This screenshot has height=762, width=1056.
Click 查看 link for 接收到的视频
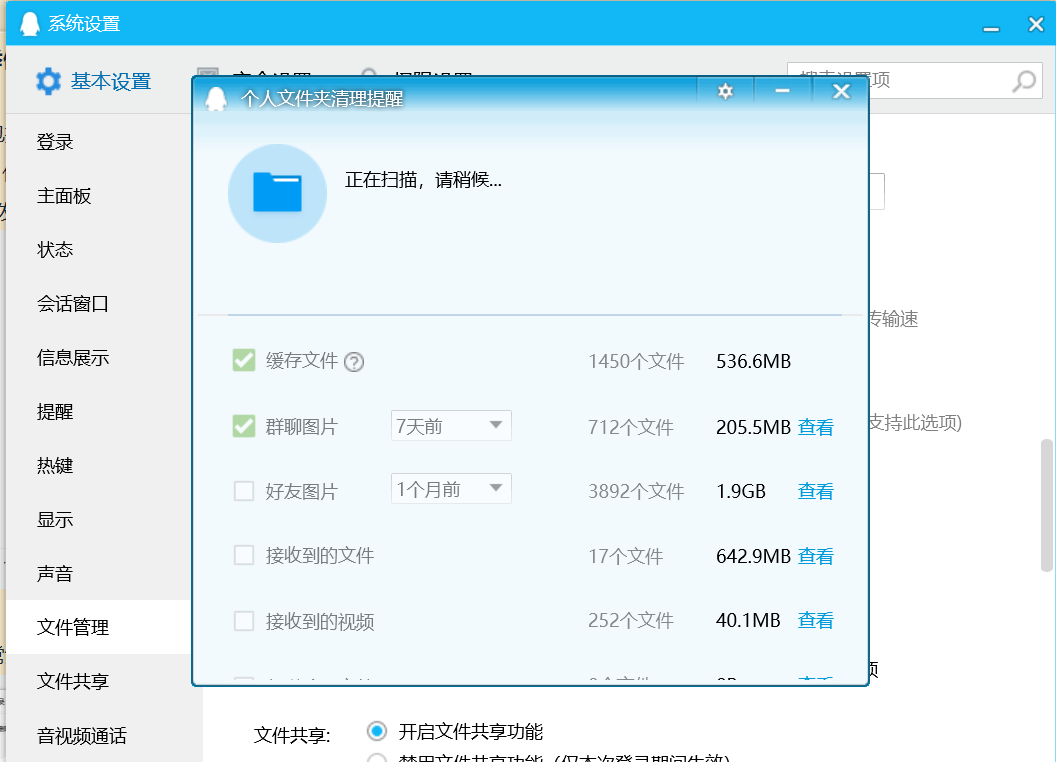point(816,620)
